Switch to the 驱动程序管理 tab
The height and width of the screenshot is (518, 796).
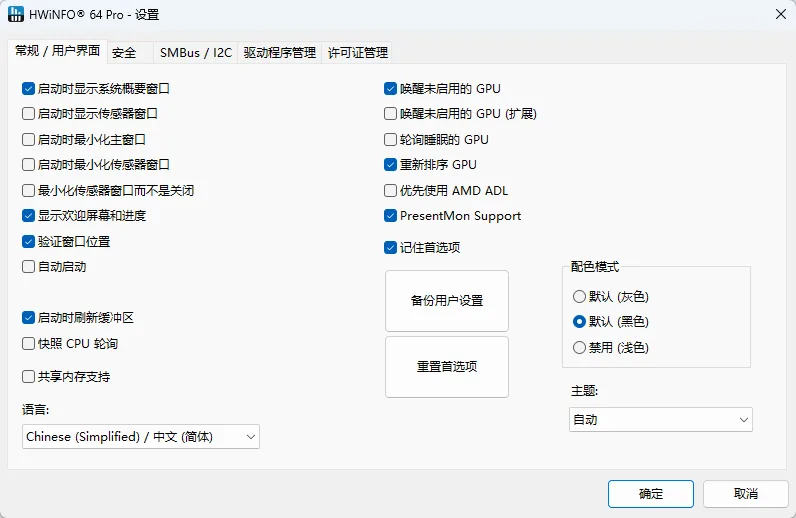click(x=280, y=52)
